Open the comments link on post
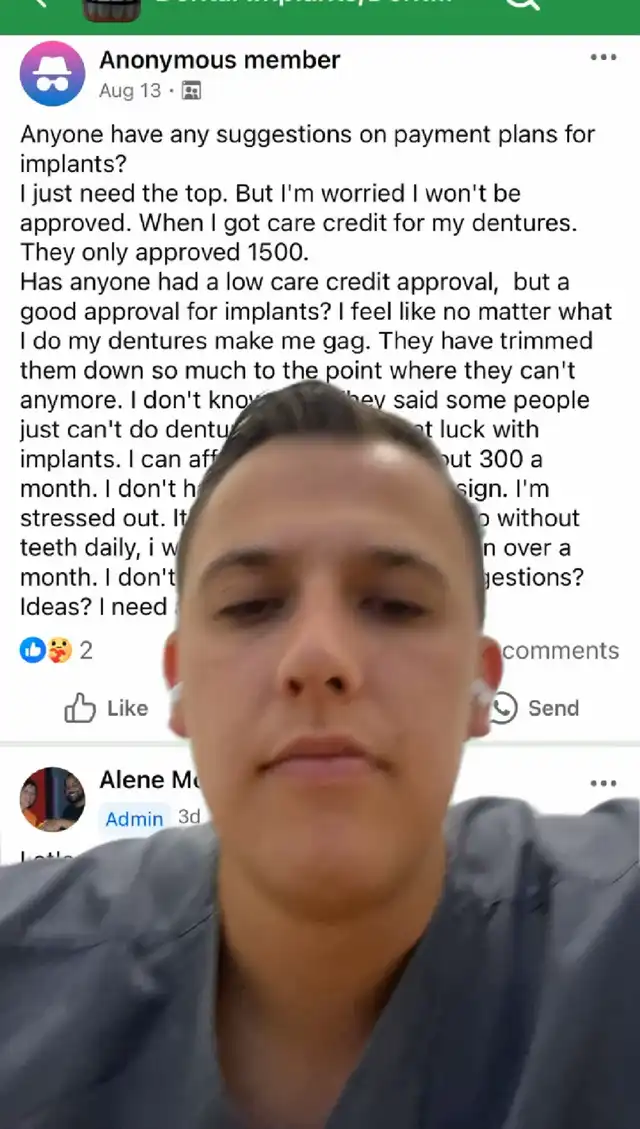This screenshot has height=1129, width=640. coord(560,651)
